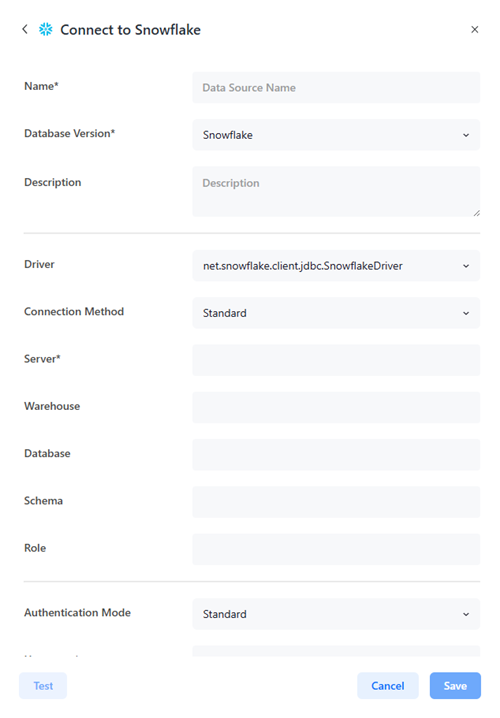Select the Server input field
Screen dimensions: 500x718
[x=336, y=360]
